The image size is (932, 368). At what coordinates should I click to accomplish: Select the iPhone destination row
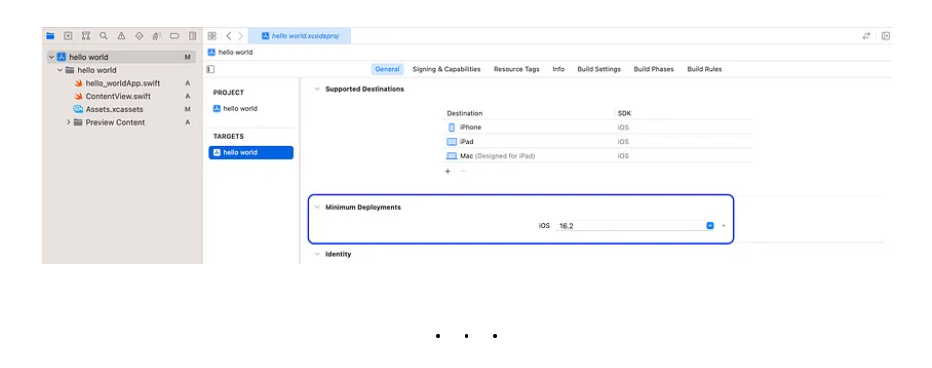[599, 127]
